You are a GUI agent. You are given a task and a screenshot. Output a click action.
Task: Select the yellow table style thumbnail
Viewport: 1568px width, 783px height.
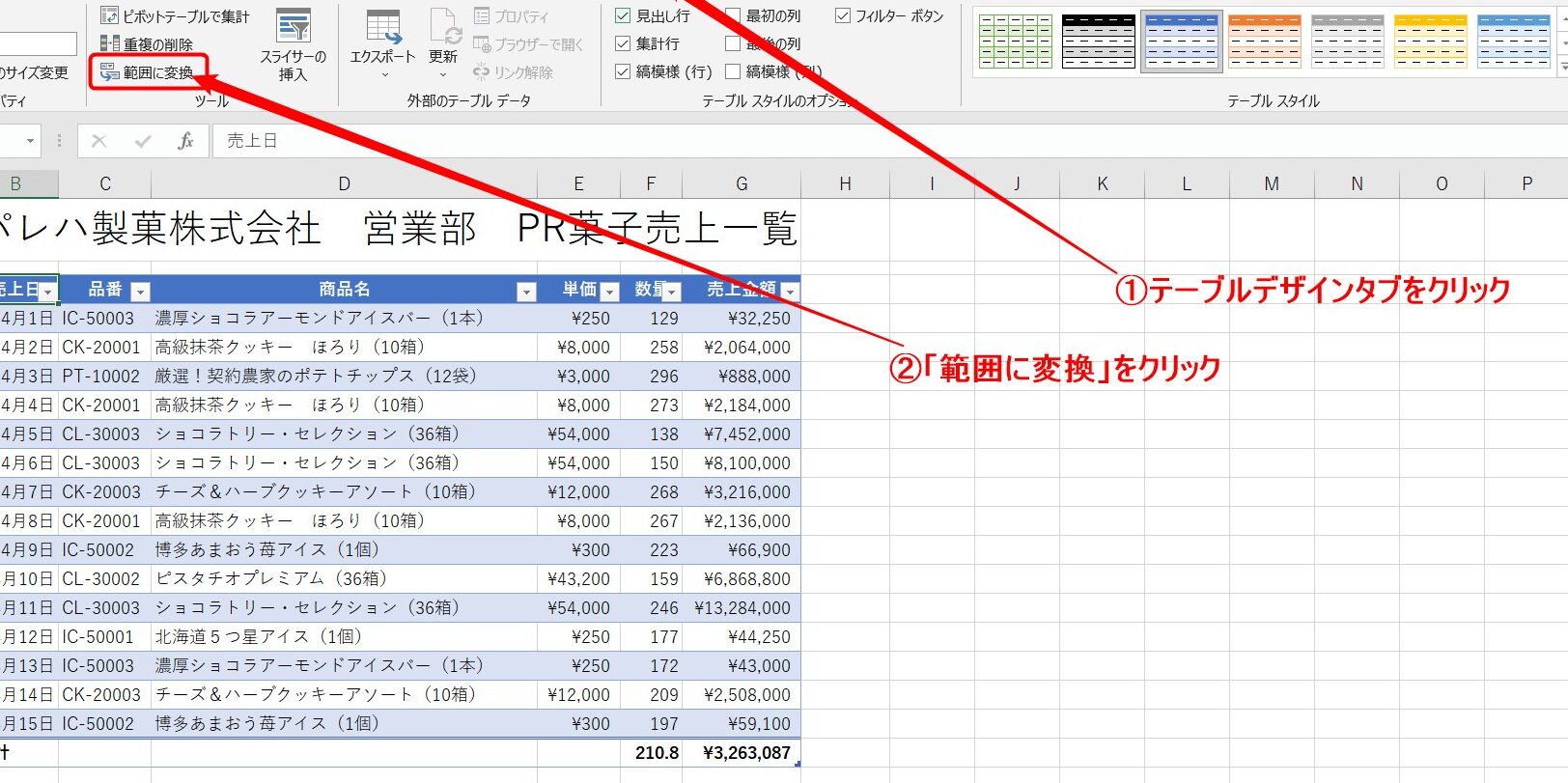(x=1431, y=42)
